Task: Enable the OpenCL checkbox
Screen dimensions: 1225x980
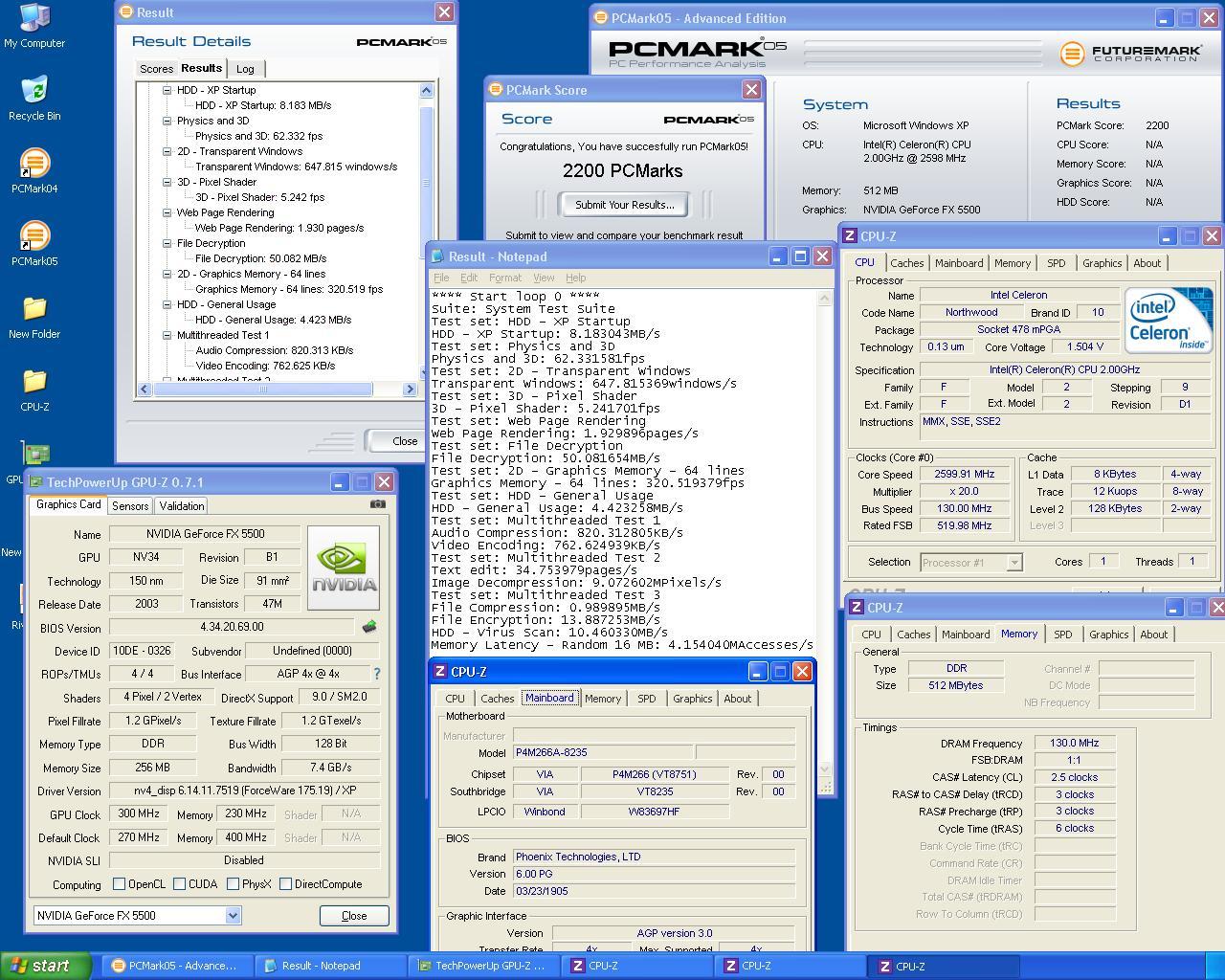Action: [x=119, y=884]
